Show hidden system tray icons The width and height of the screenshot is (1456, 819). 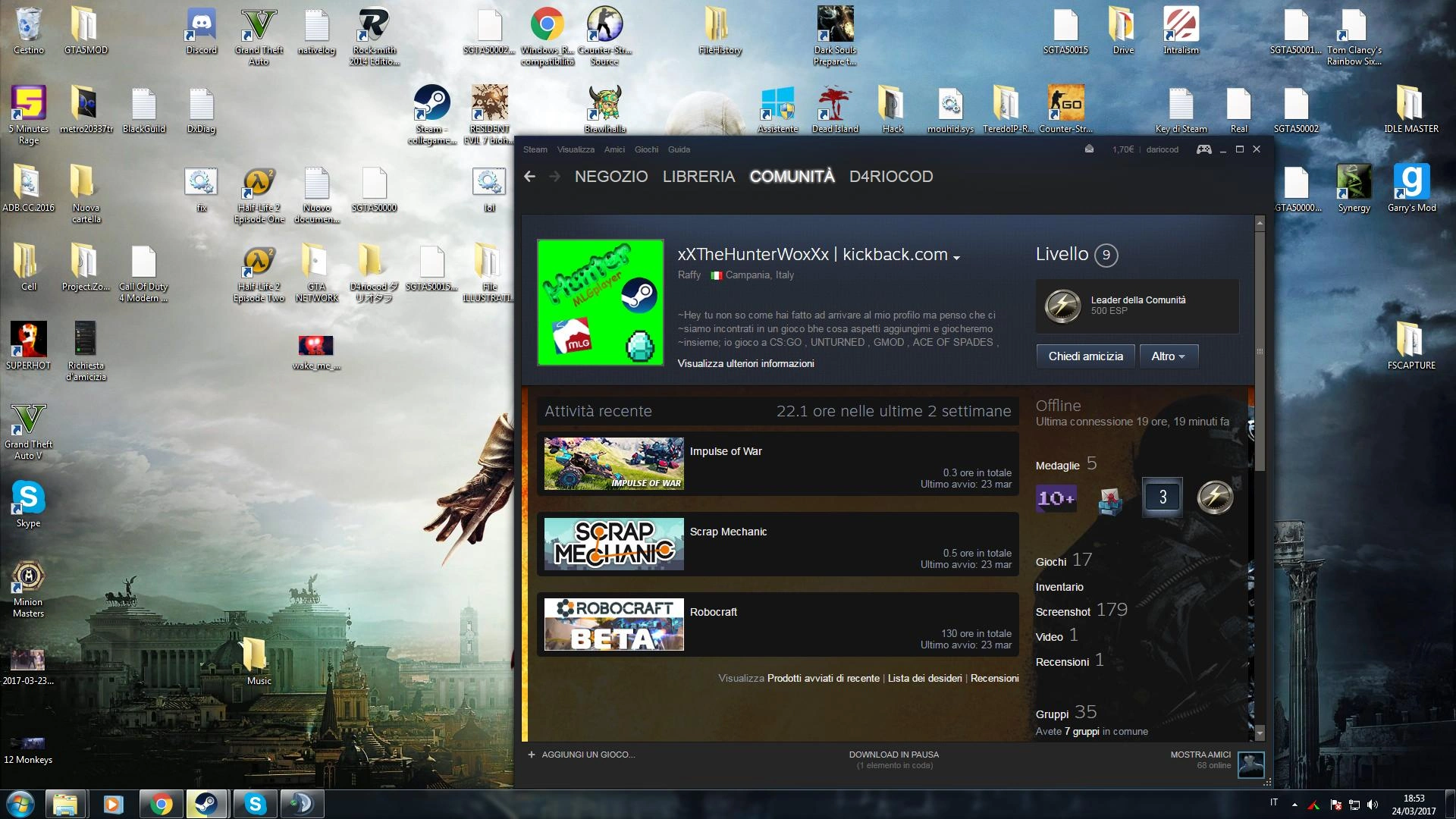(x=1294, y=805)
